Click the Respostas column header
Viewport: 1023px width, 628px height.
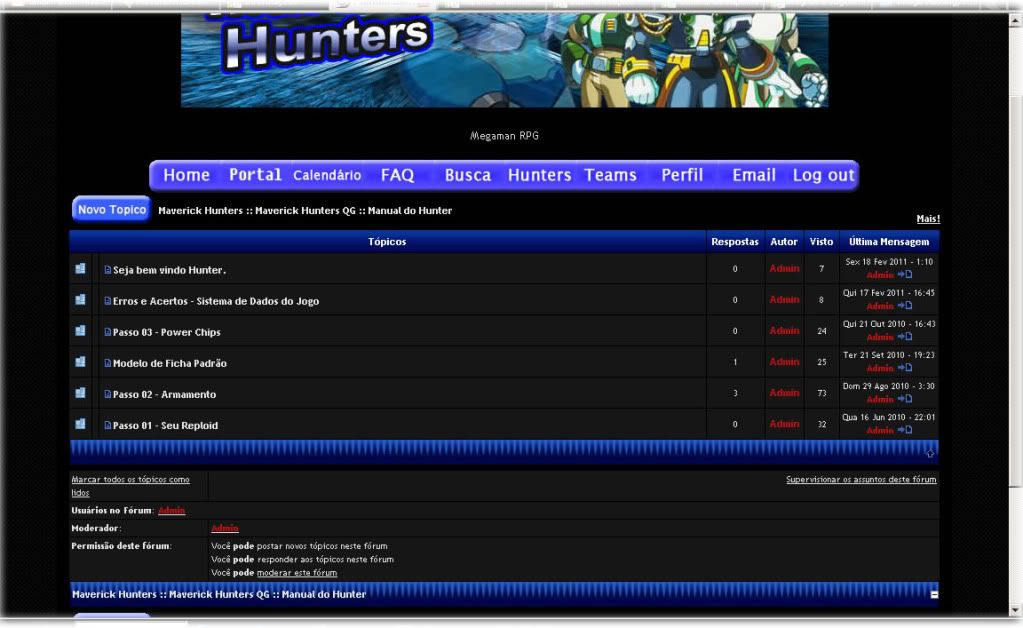(735, 241)
